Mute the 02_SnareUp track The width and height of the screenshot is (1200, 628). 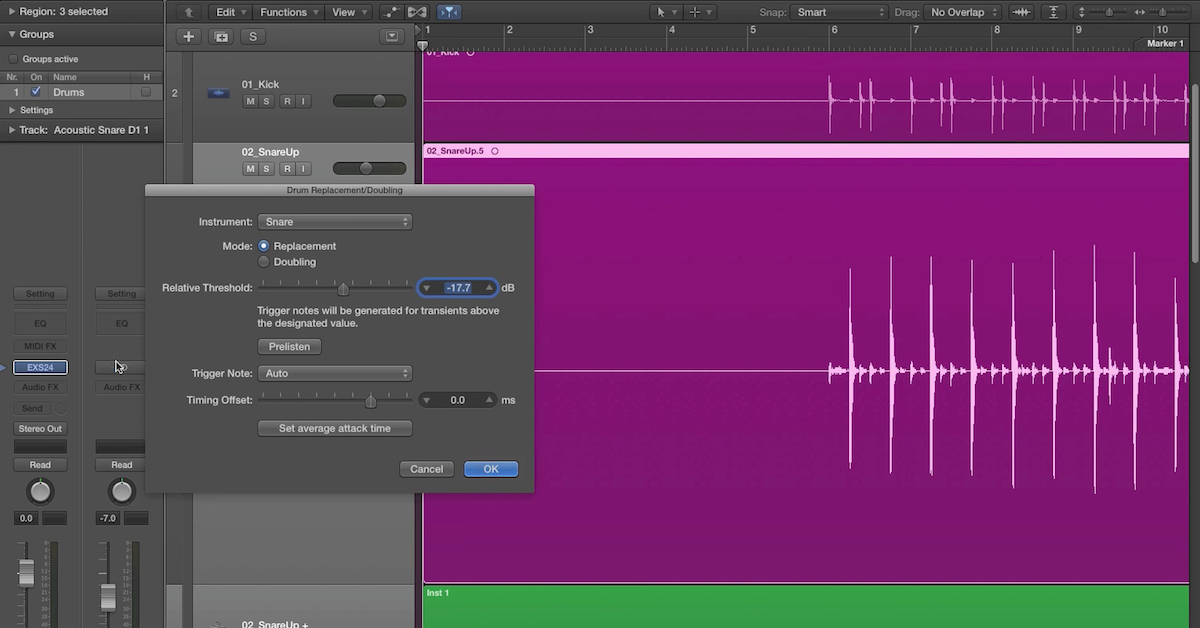point(250,169)
